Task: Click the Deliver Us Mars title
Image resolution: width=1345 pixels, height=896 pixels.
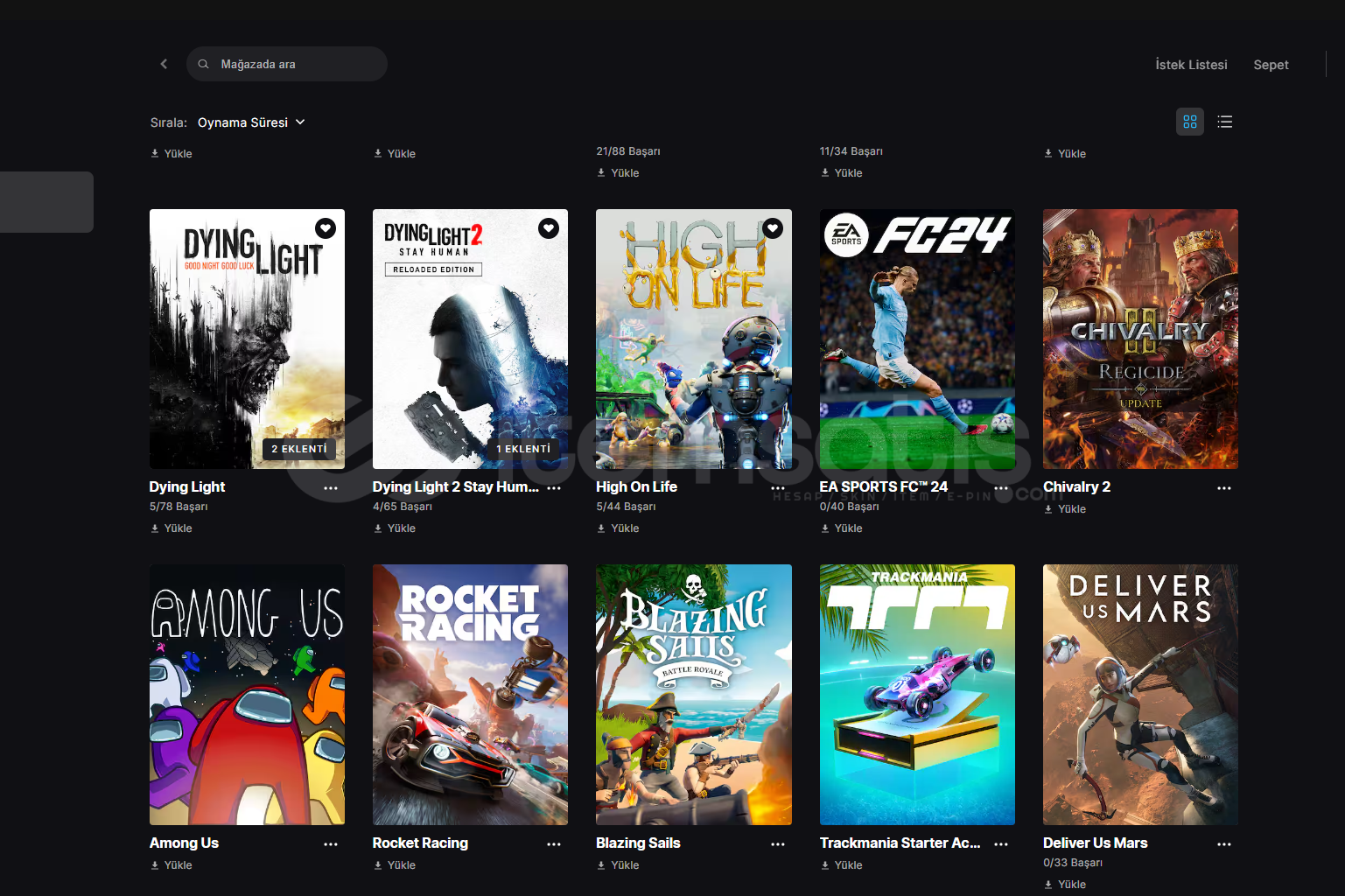Action: pyautogui.click(x=1095, y=843)
